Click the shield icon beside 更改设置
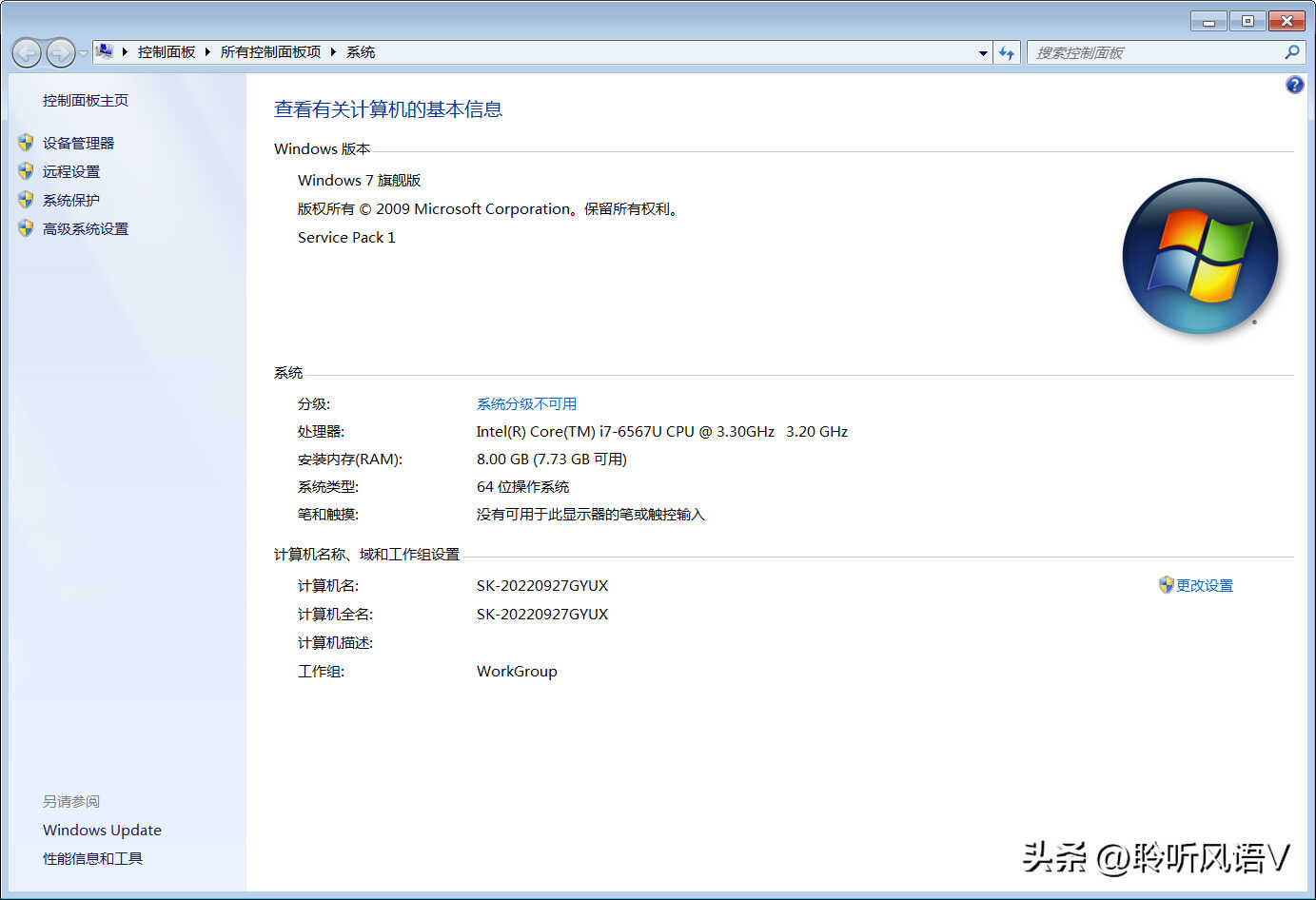Viewport: 1316px width, 900px height. point(1166,585)
